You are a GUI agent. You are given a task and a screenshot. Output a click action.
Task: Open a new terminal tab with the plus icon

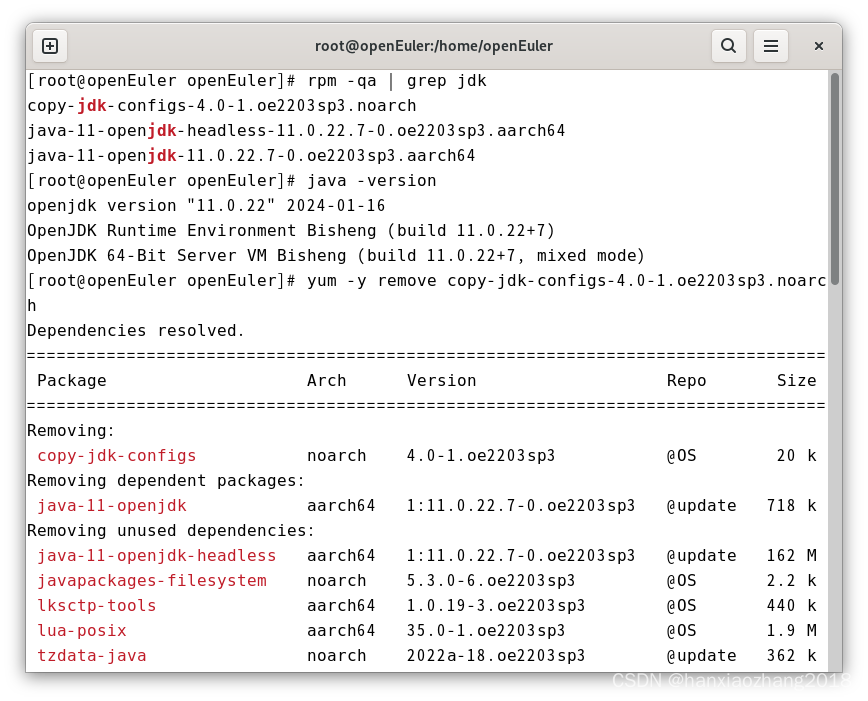(x=50, y=46)
